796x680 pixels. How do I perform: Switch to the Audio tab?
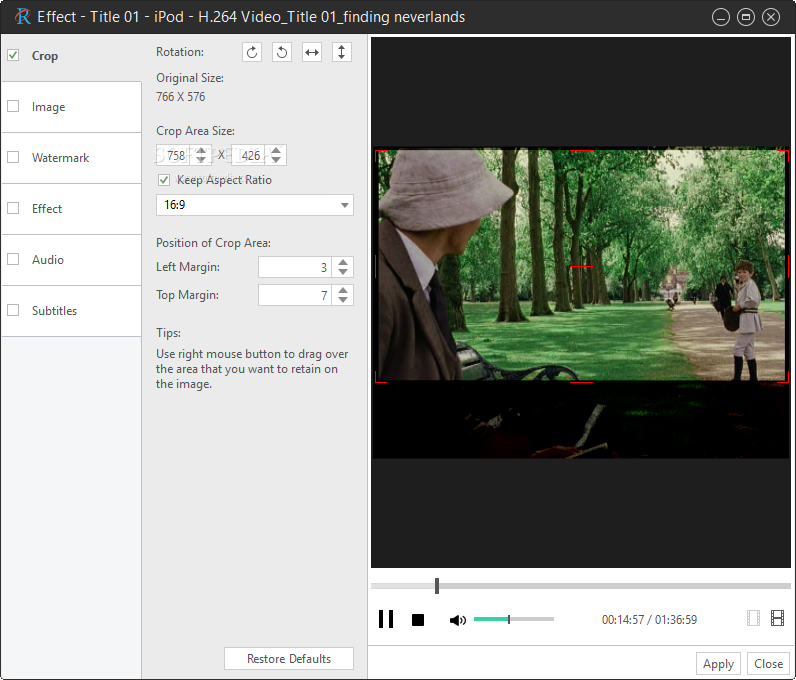[x=72, y=260]
